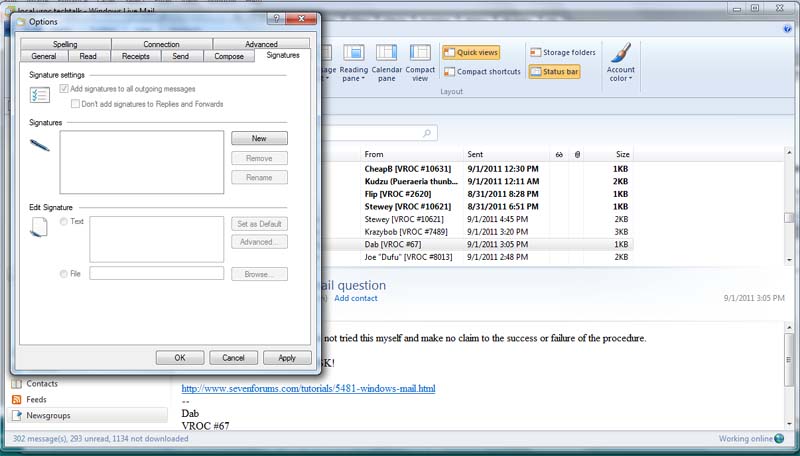Open the Spelling tab
Image resolution: width=800 pixels, height=456 pixels.
click(65, 44)
